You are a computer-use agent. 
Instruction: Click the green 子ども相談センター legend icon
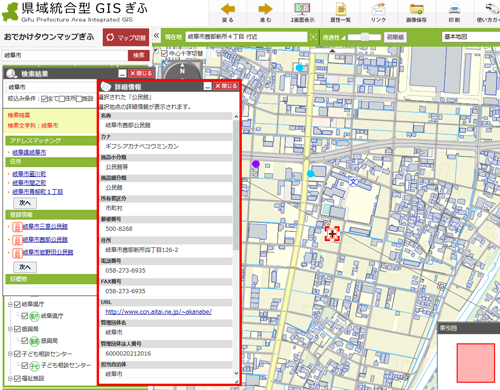pyautogui.click(x=34, y=366)
